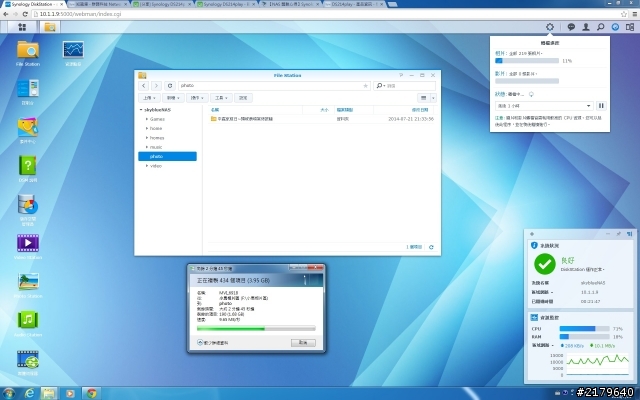Open the delay duration dropdown in indexing popup
640x400 pixels.
[544, 106]
